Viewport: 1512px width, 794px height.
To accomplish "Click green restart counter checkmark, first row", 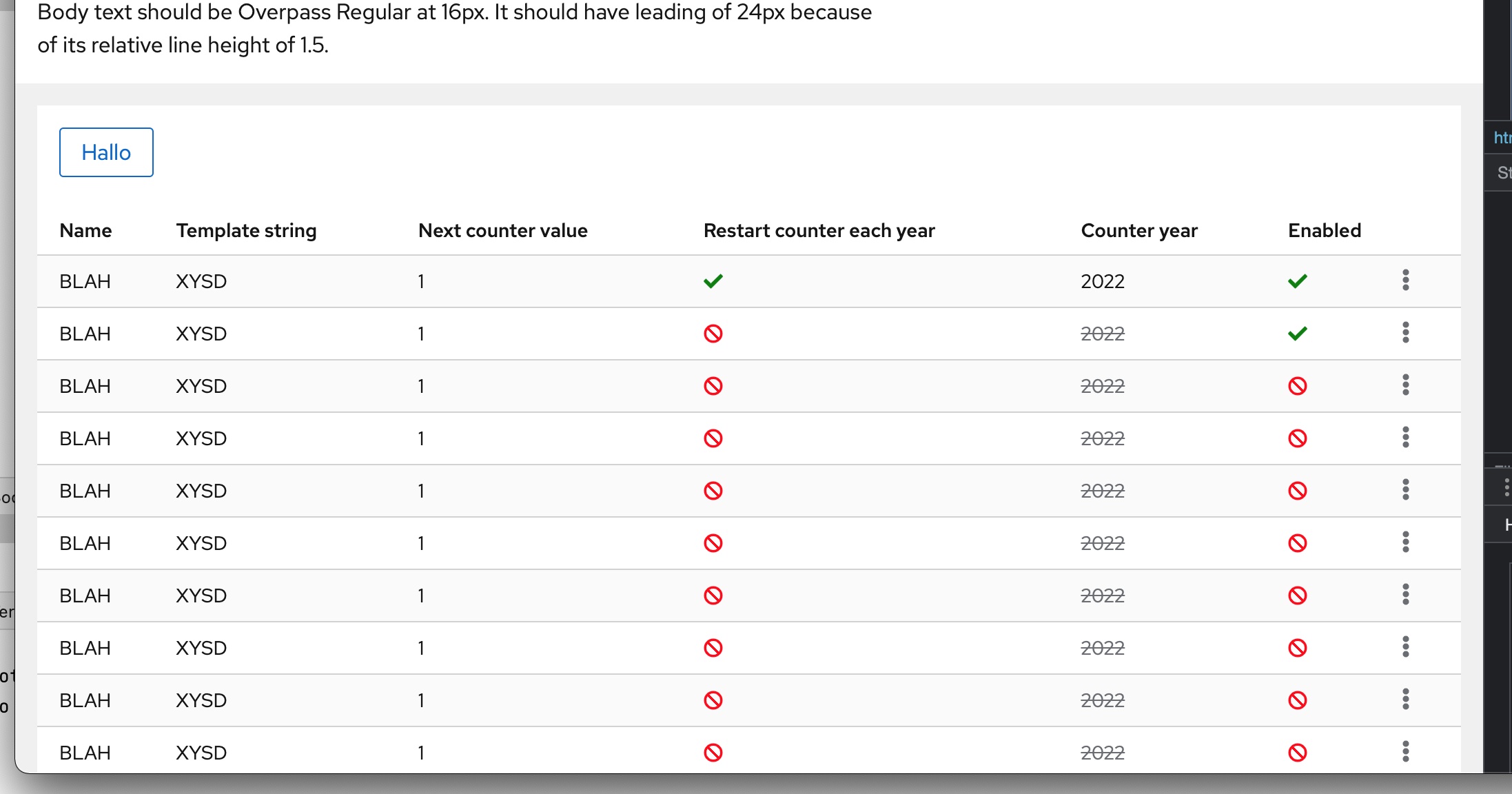I will coord(713,281).
